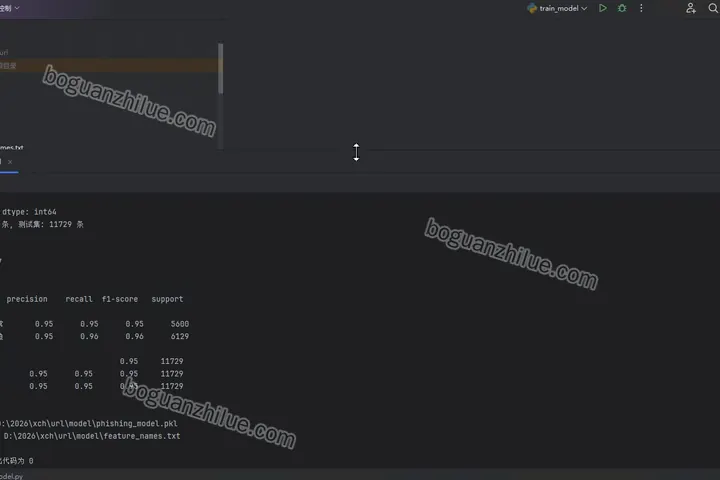Open the more actions vertical dots menu
The width and height of the screenshot is (720, 480).
click(641, 8)
